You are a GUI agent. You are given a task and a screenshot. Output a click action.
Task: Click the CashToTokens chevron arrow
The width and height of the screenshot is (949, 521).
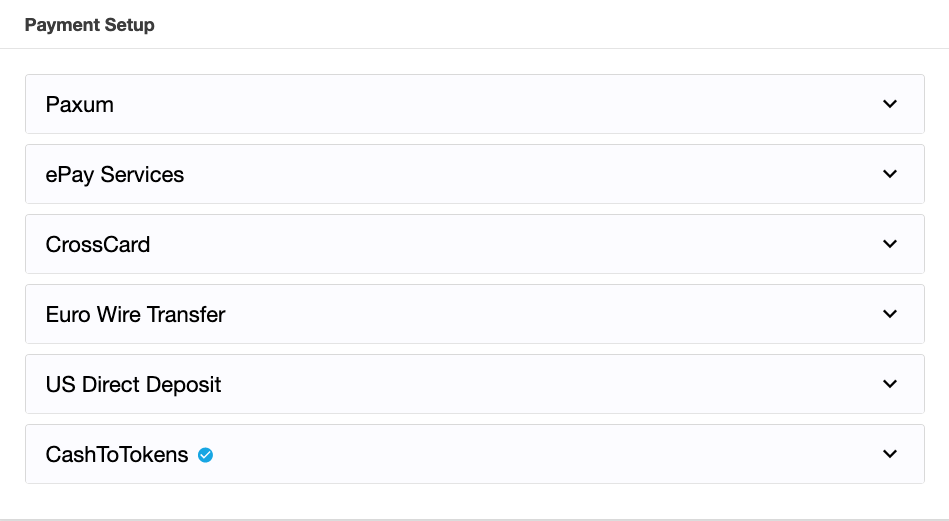point(890,454)
